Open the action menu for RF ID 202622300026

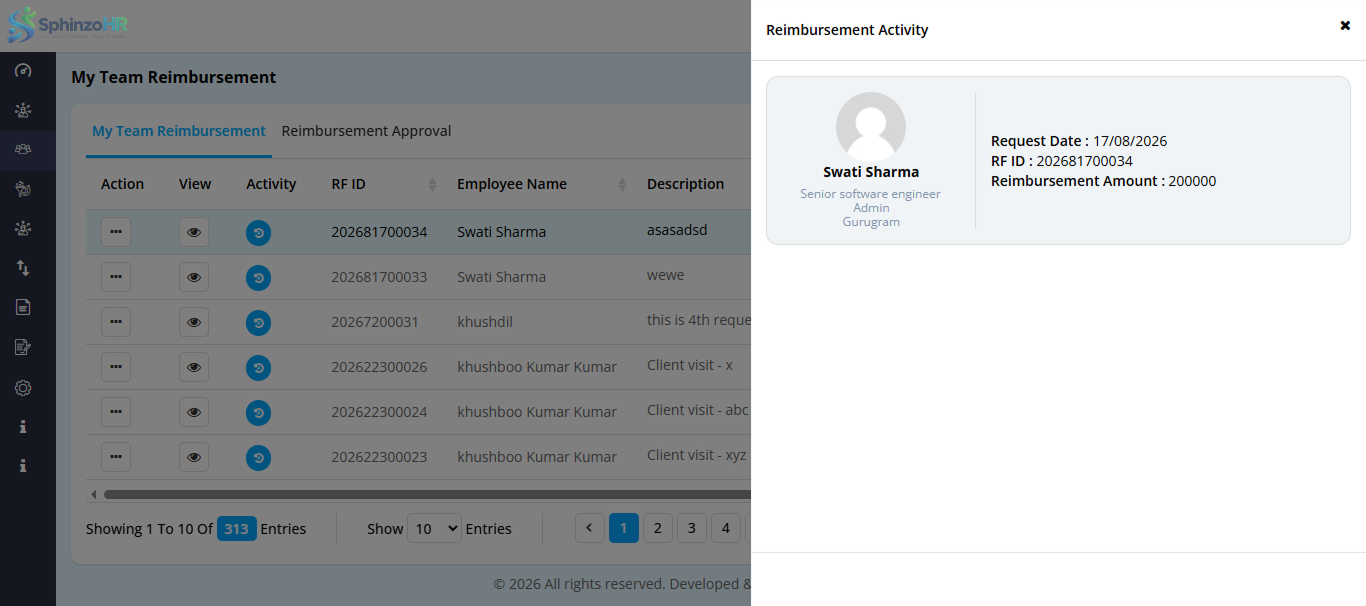pos(116,367)
